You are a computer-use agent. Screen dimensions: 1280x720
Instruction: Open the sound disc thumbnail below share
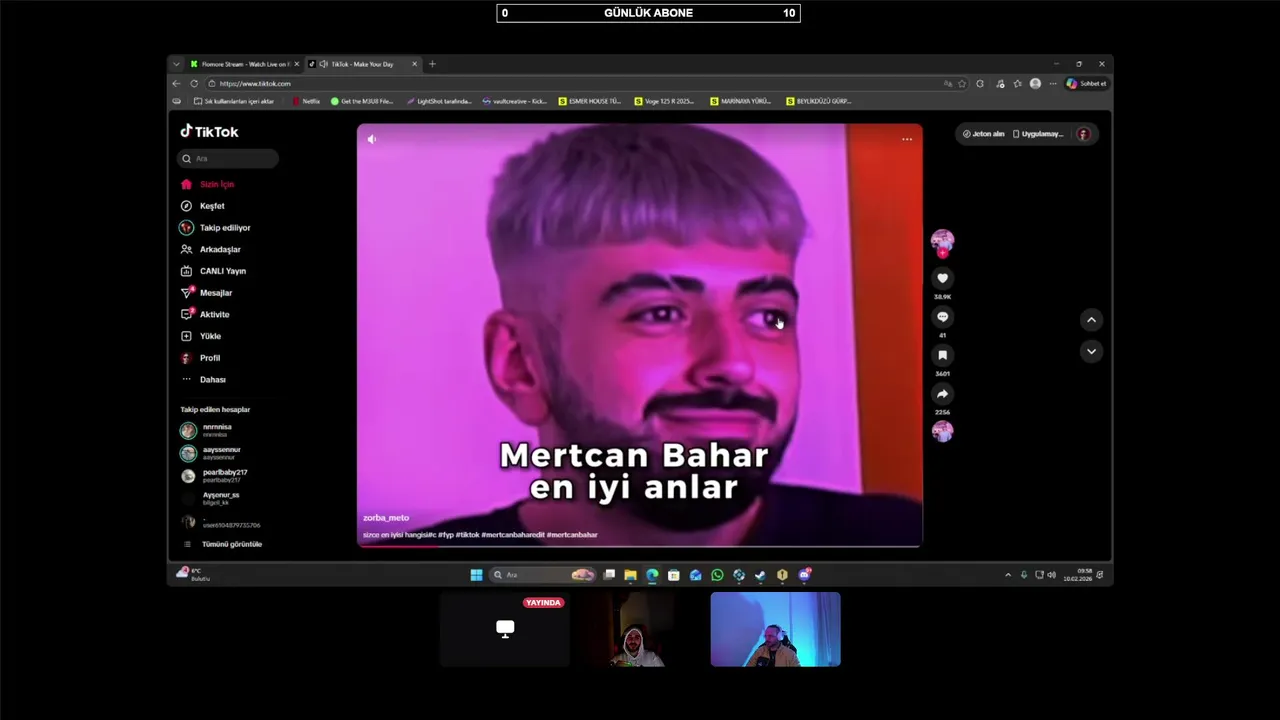coord(942,431)
